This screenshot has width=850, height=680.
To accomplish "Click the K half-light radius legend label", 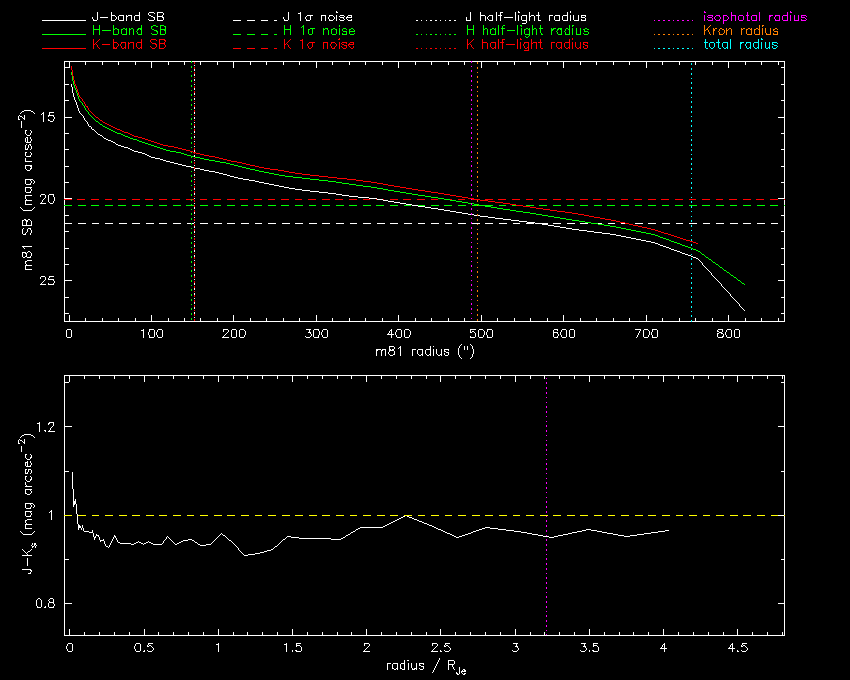I will pyautogui.click(x=527, y=45).
